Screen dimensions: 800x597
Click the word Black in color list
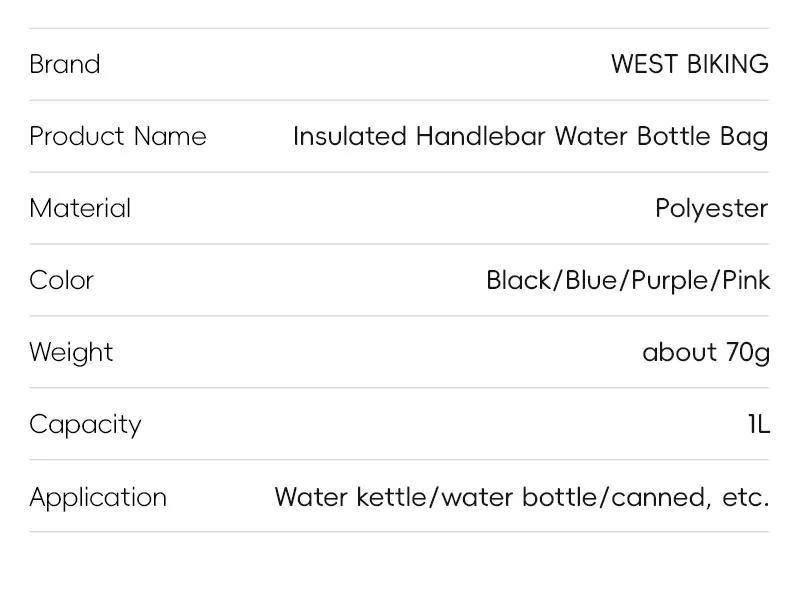point(519,280)
